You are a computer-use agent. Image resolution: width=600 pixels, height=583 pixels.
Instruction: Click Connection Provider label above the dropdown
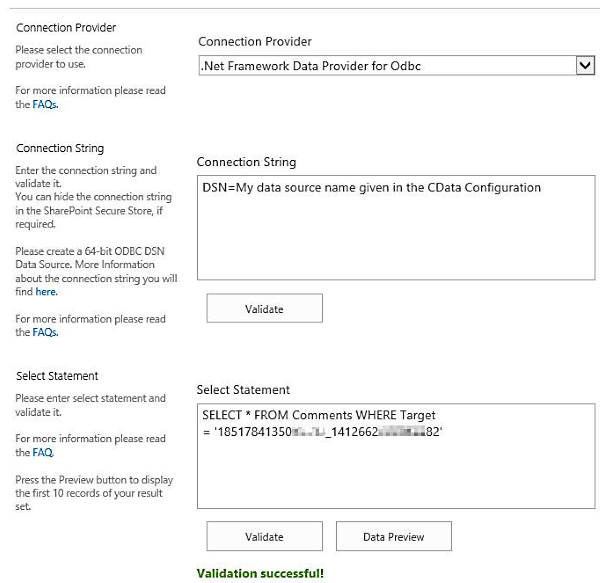pos(255,41)
